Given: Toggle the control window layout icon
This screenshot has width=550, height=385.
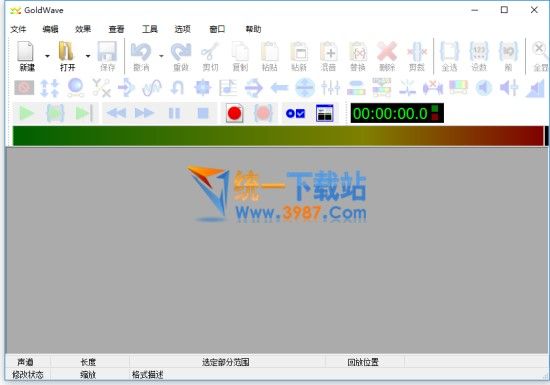Looking at the screenshot, I should [324, 113].
